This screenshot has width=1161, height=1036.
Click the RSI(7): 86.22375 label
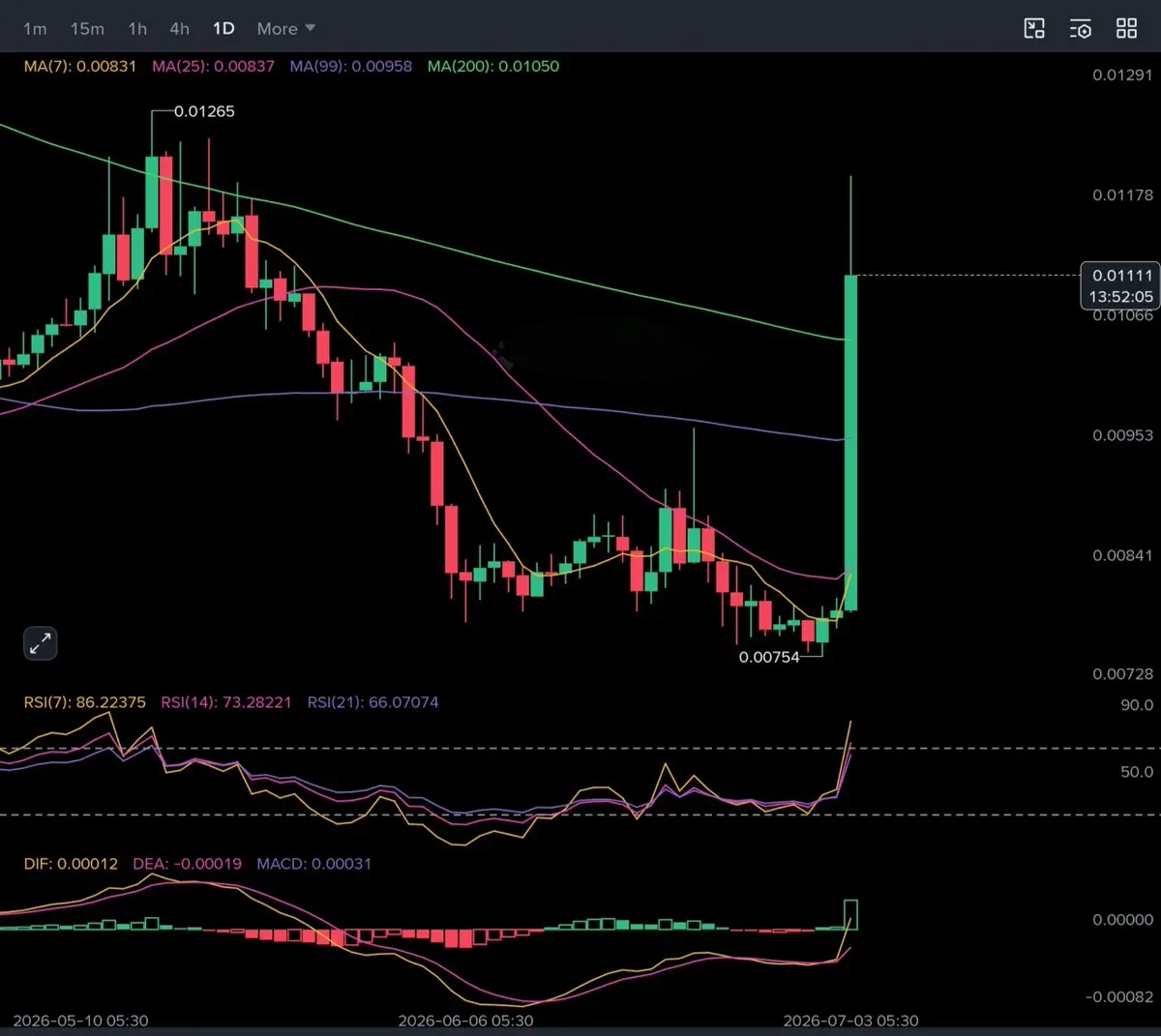click(x=85, y=702)
